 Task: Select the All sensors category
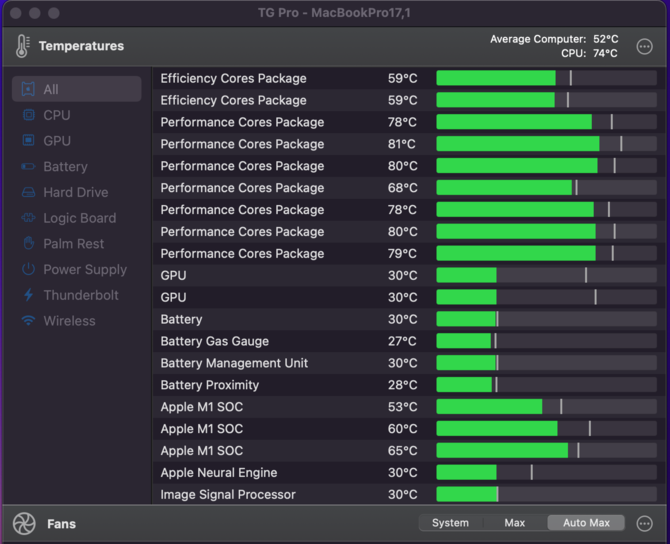pyautogui.click(x=76, y=89)
